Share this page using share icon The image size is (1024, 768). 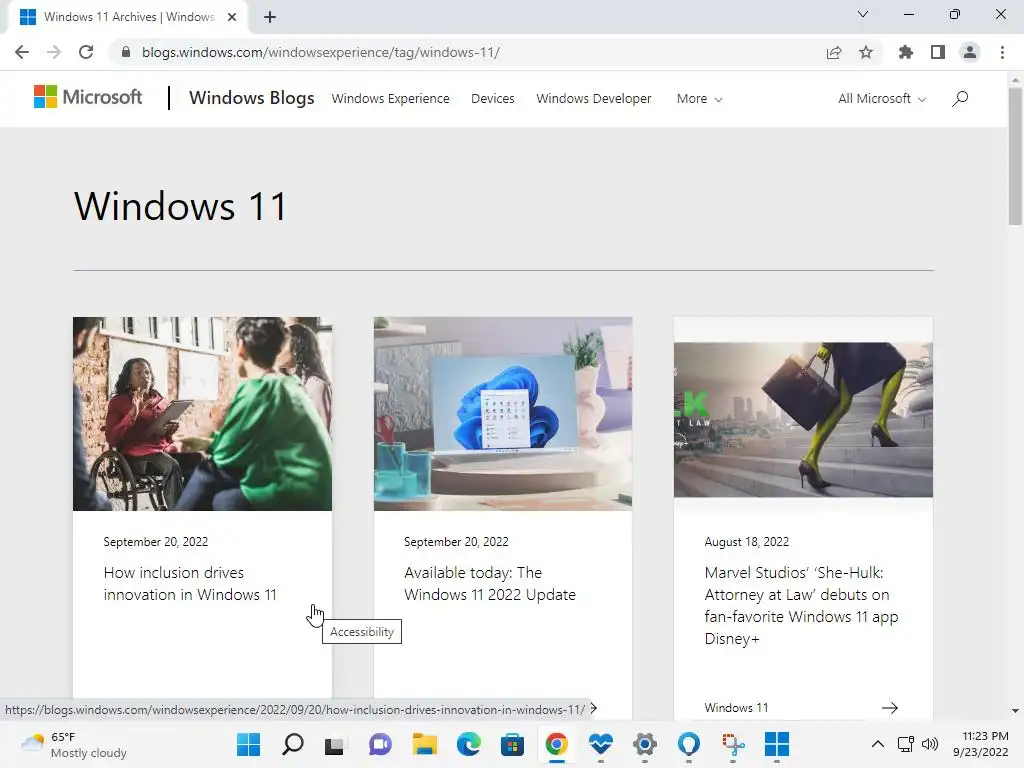click(x=834, y=52)
